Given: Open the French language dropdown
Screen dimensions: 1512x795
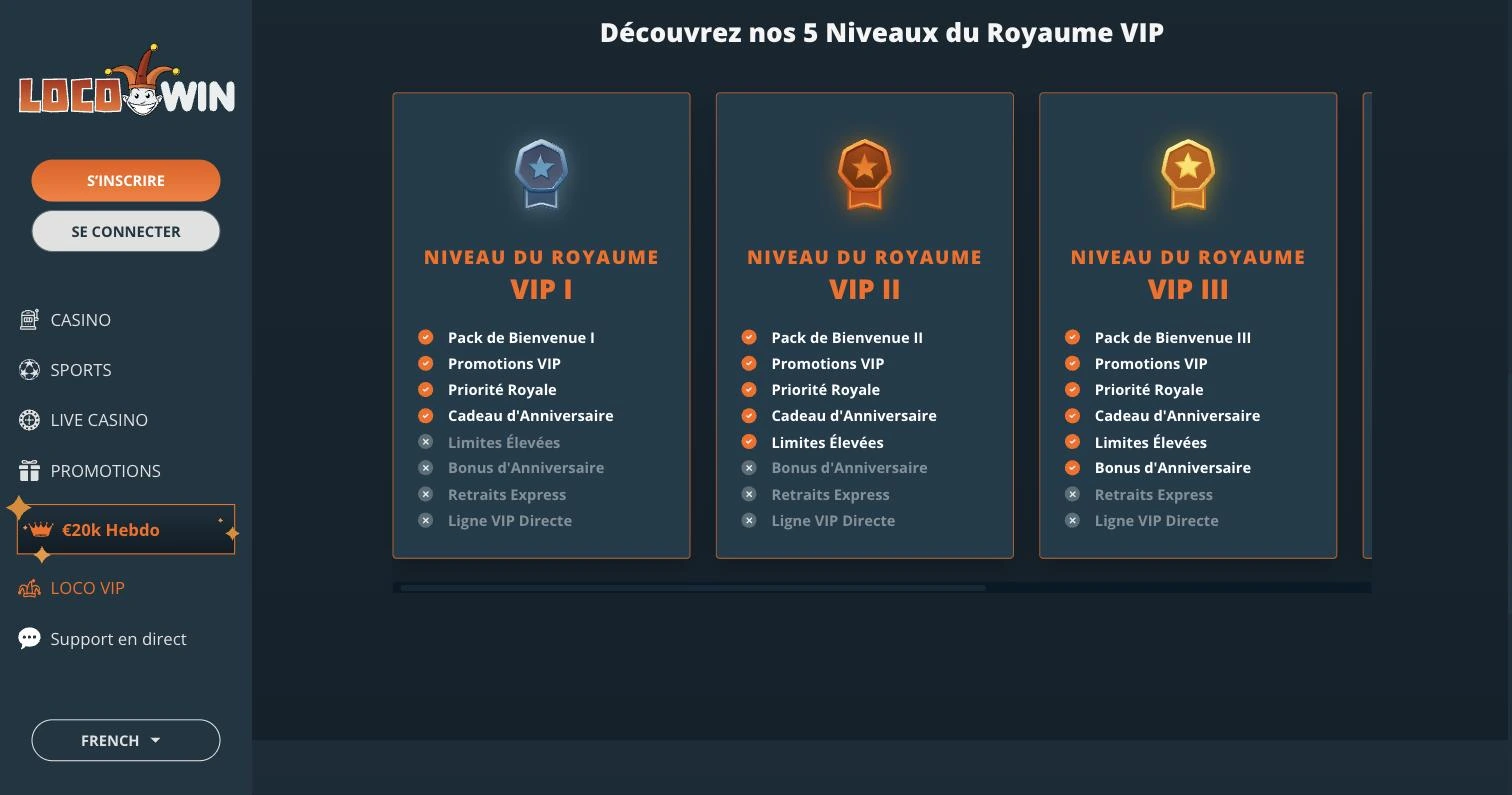Looking at the screenshot, I should [126, 740].
